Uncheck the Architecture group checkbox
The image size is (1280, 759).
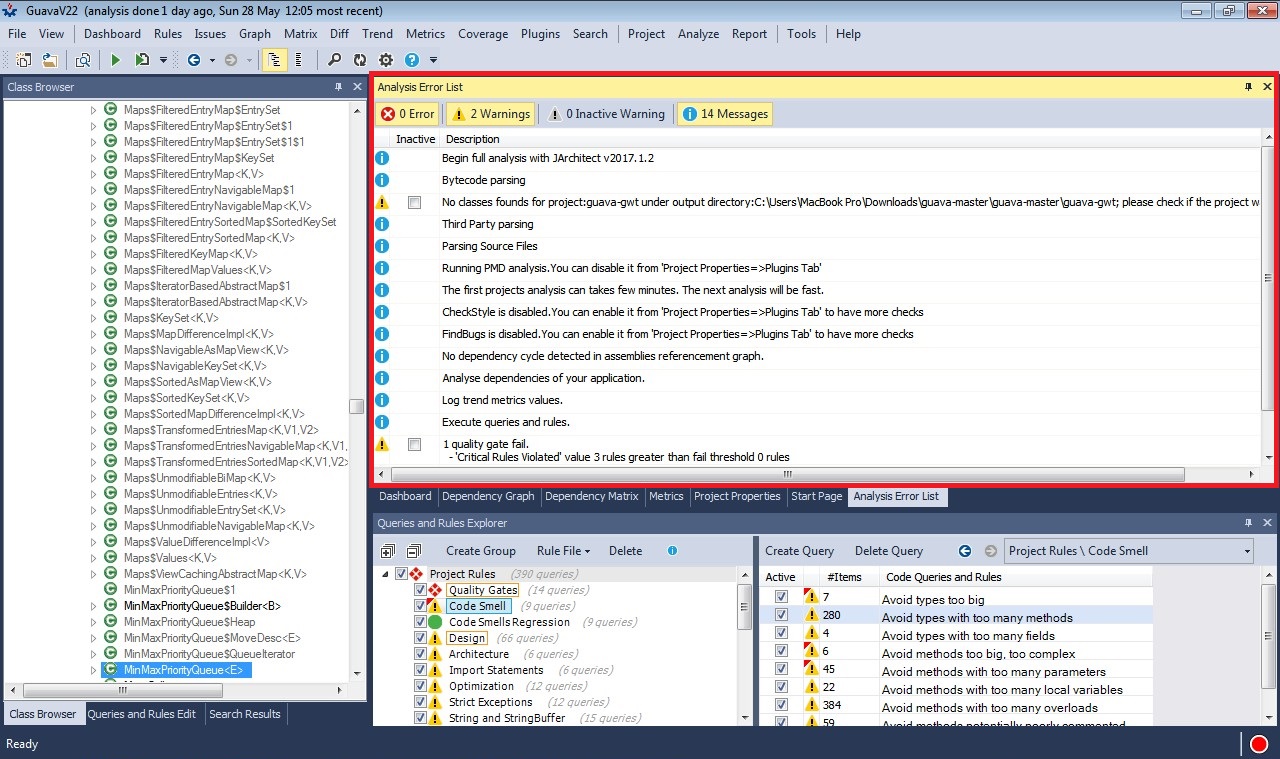(420, 654)
